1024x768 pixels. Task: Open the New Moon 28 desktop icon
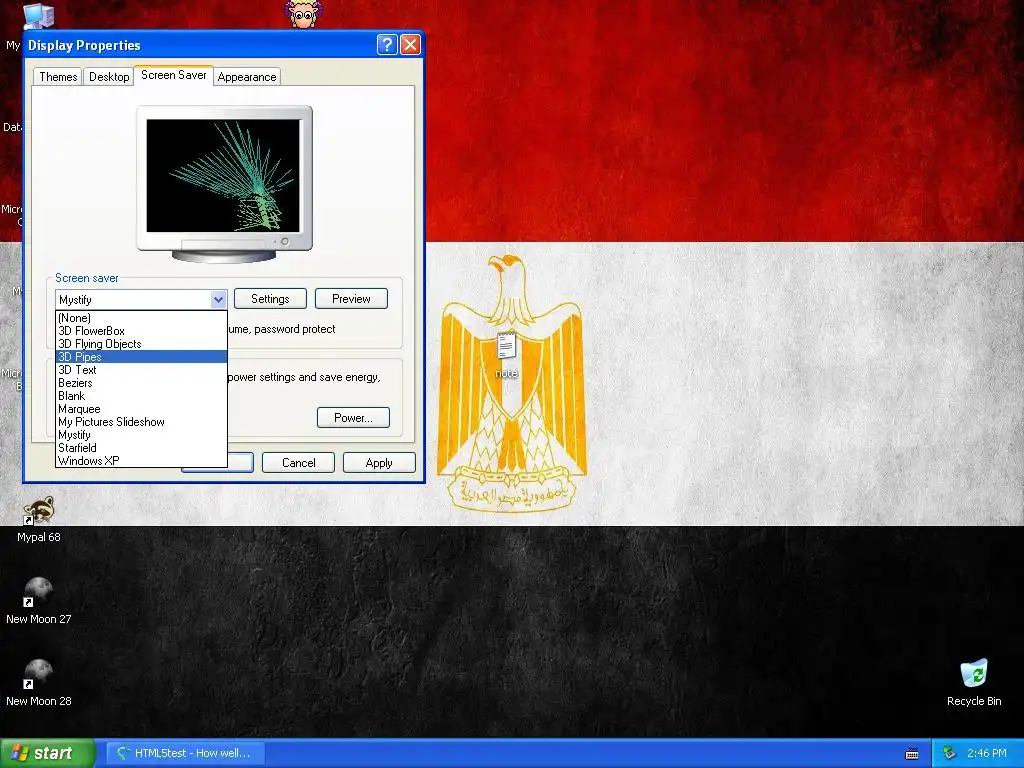(x=39, y=683)
